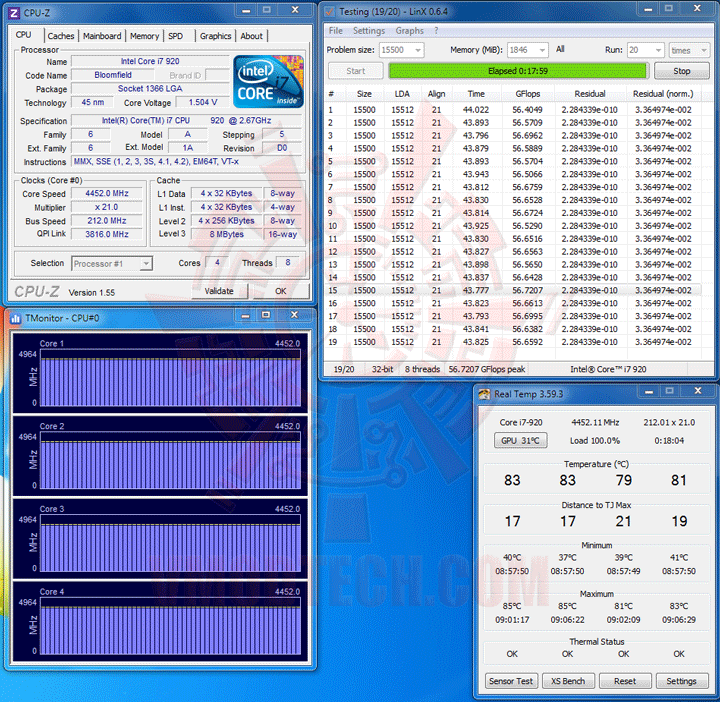720x702 pixels.
Task: Click the Name field Intel Core i7 920
Action: [150, 62]
